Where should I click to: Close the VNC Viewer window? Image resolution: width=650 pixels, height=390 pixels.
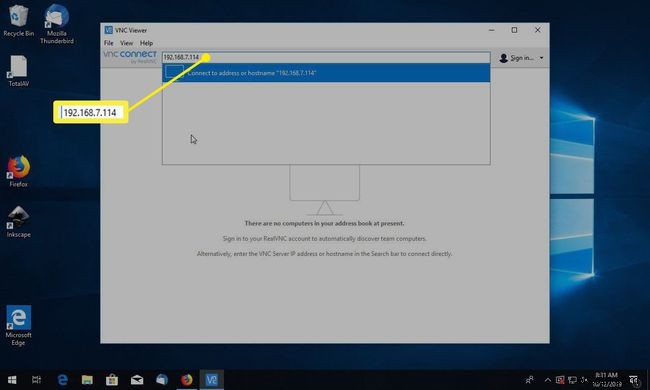tap(538, 30)
